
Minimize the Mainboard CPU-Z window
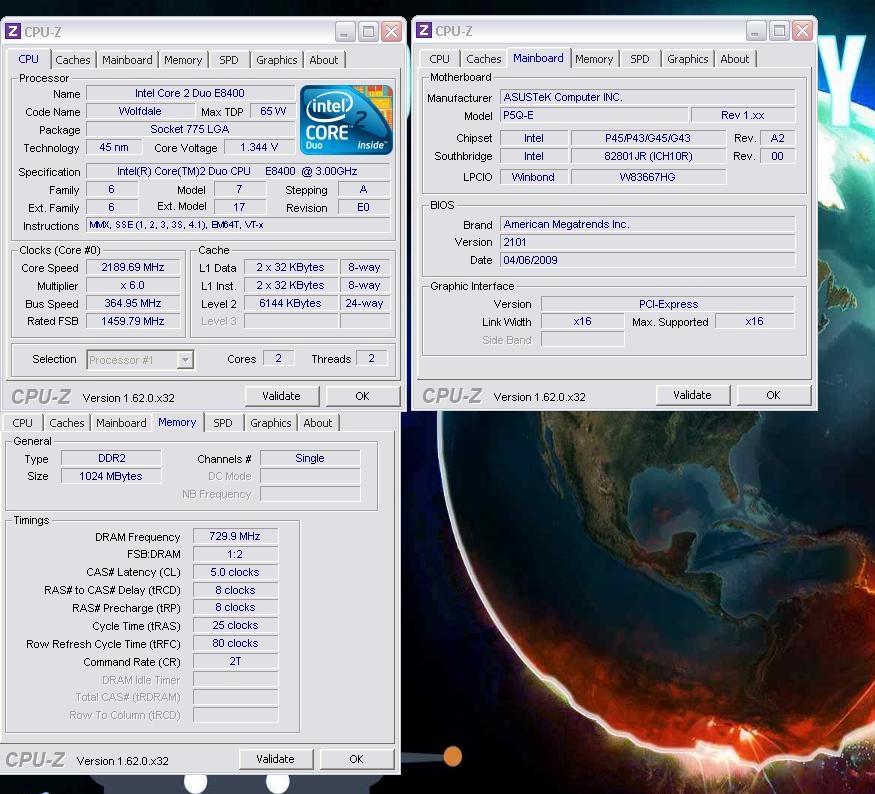pos(757,31)
